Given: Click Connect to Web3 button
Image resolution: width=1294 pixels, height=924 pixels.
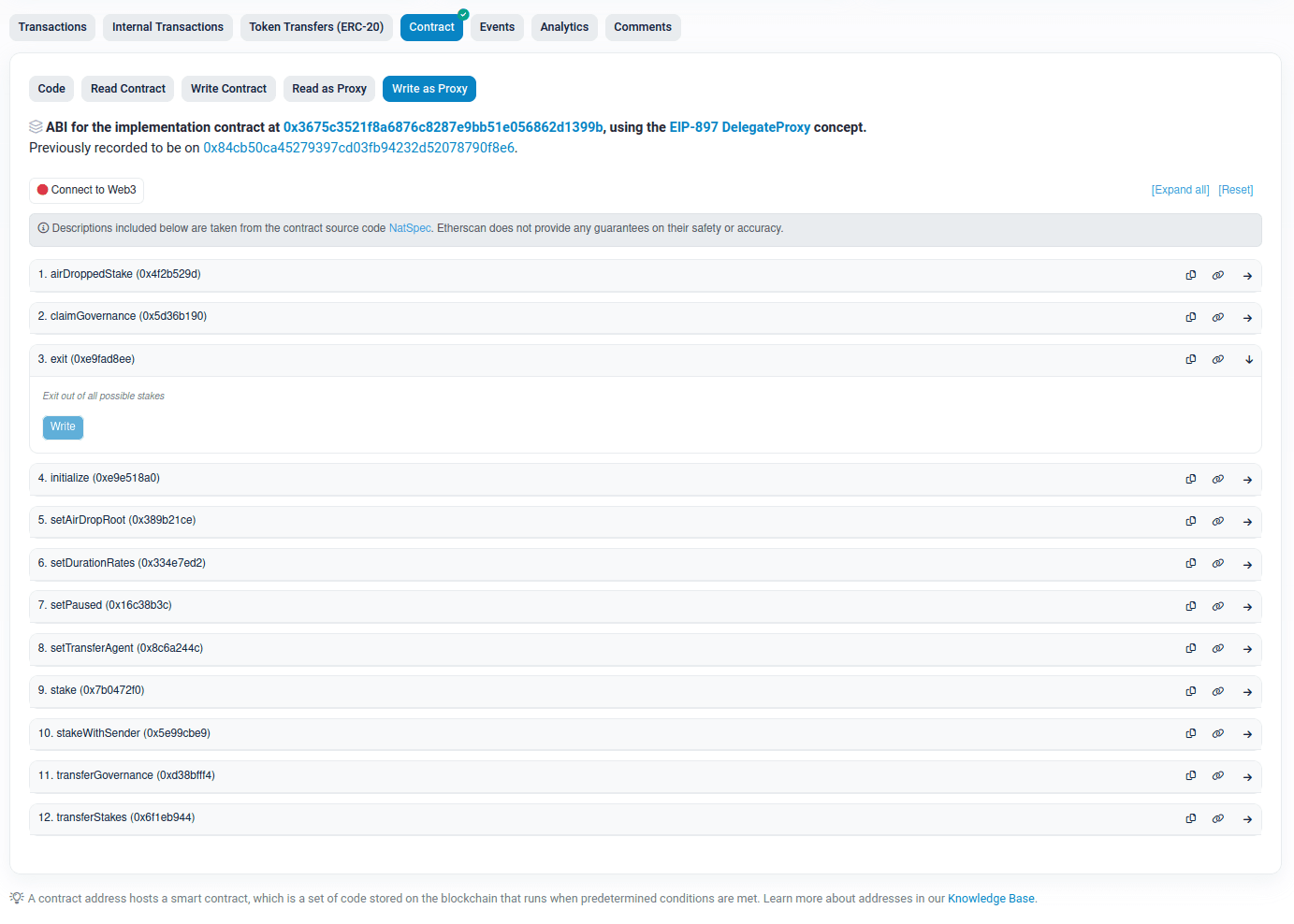Looking at the screenshot, I should click(86, 190).
